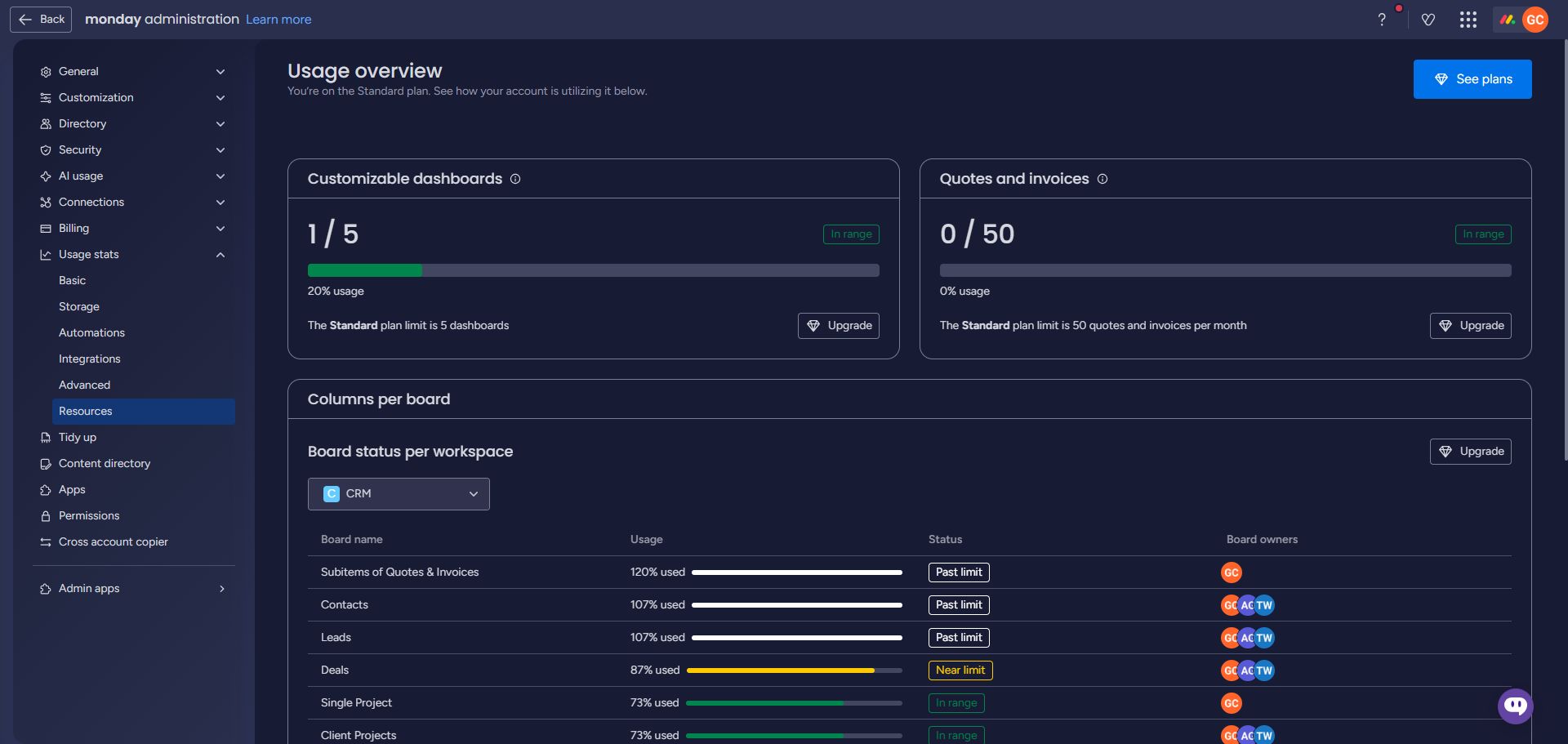Click the Billing card icon
Viewport: 1568px width, 744px height.
tap(46, 229)
